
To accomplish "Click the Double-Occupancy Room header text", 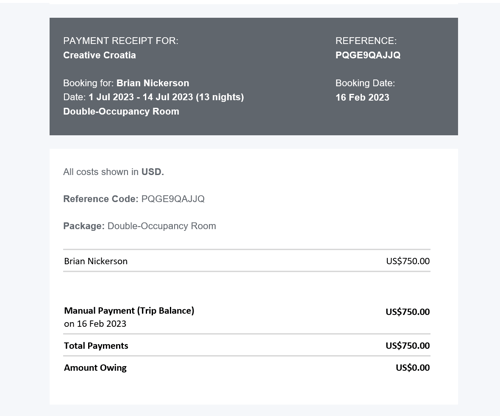I will [121, 111].
